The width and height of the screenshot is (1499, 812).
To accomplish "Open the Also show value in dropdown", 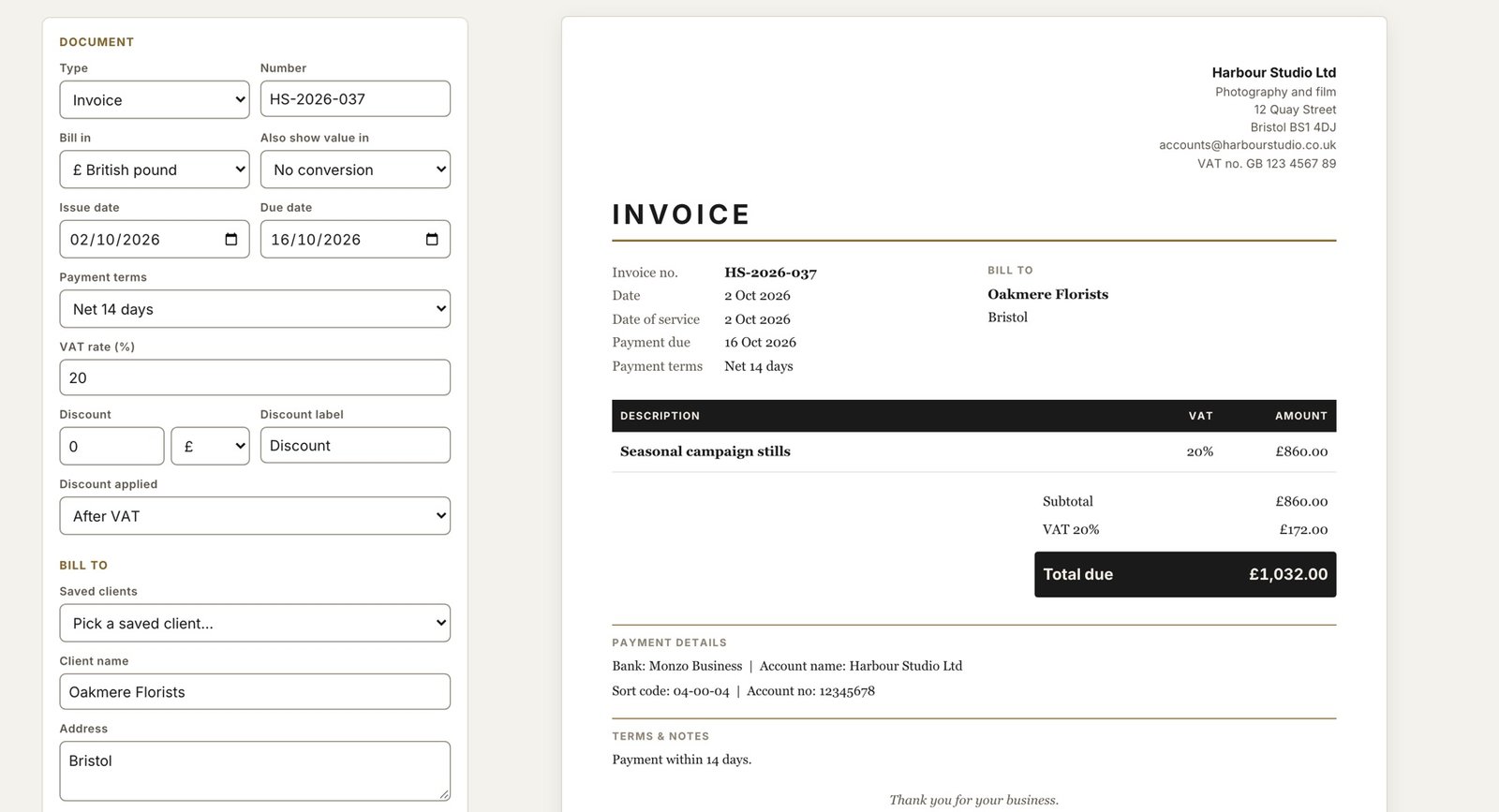I will point(355,170).
